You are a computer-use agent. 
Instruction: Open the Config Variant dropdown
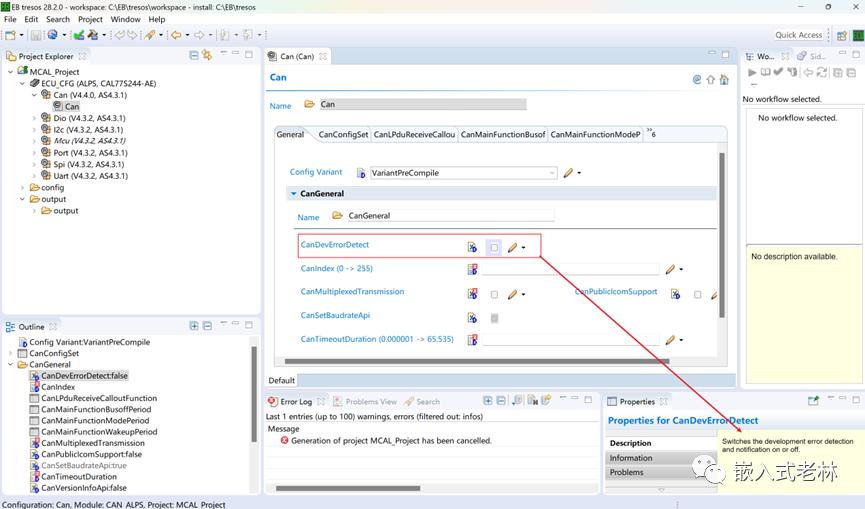click(x=552, y=173)
